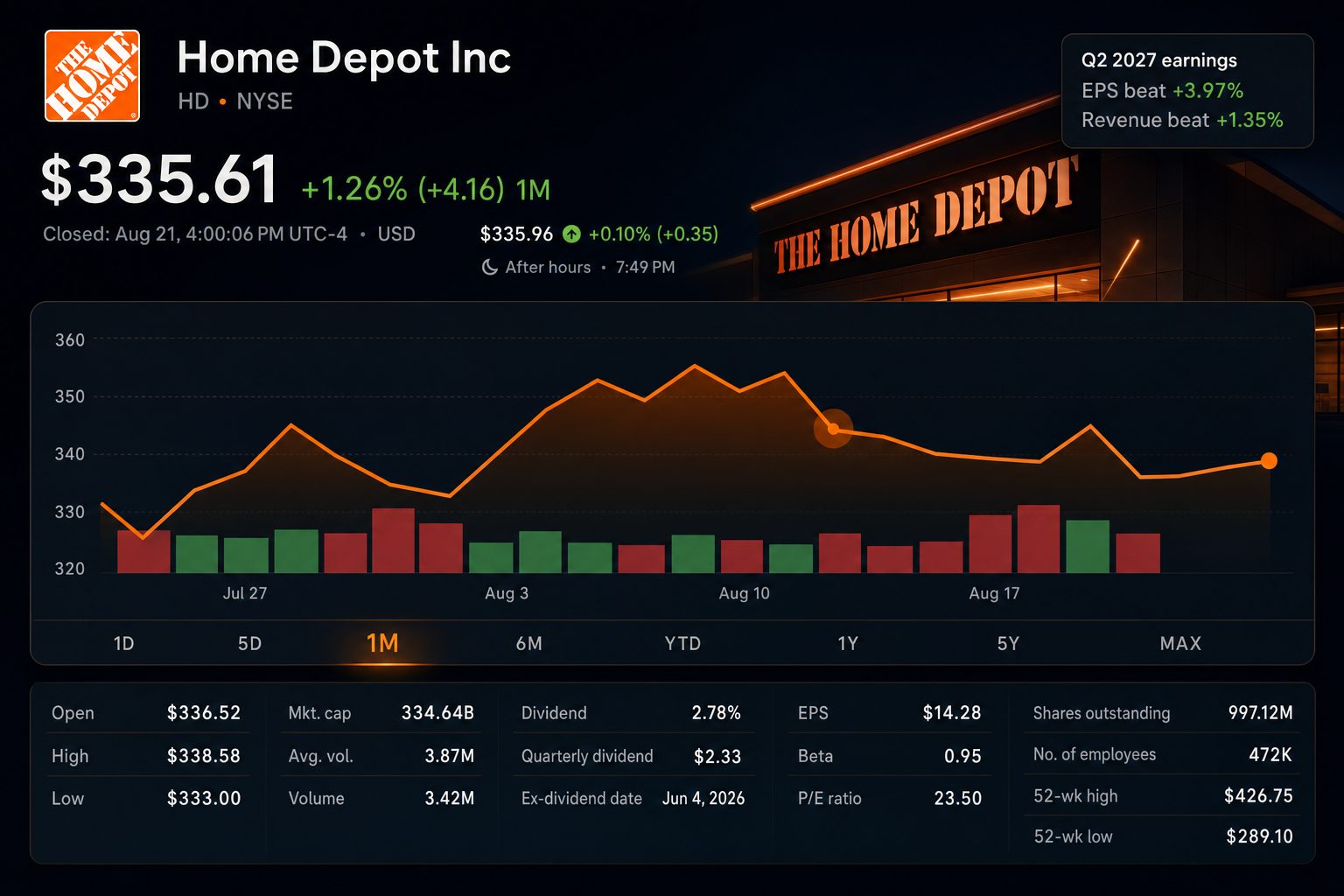Select the 1D time range tab

tap(123, 643)
